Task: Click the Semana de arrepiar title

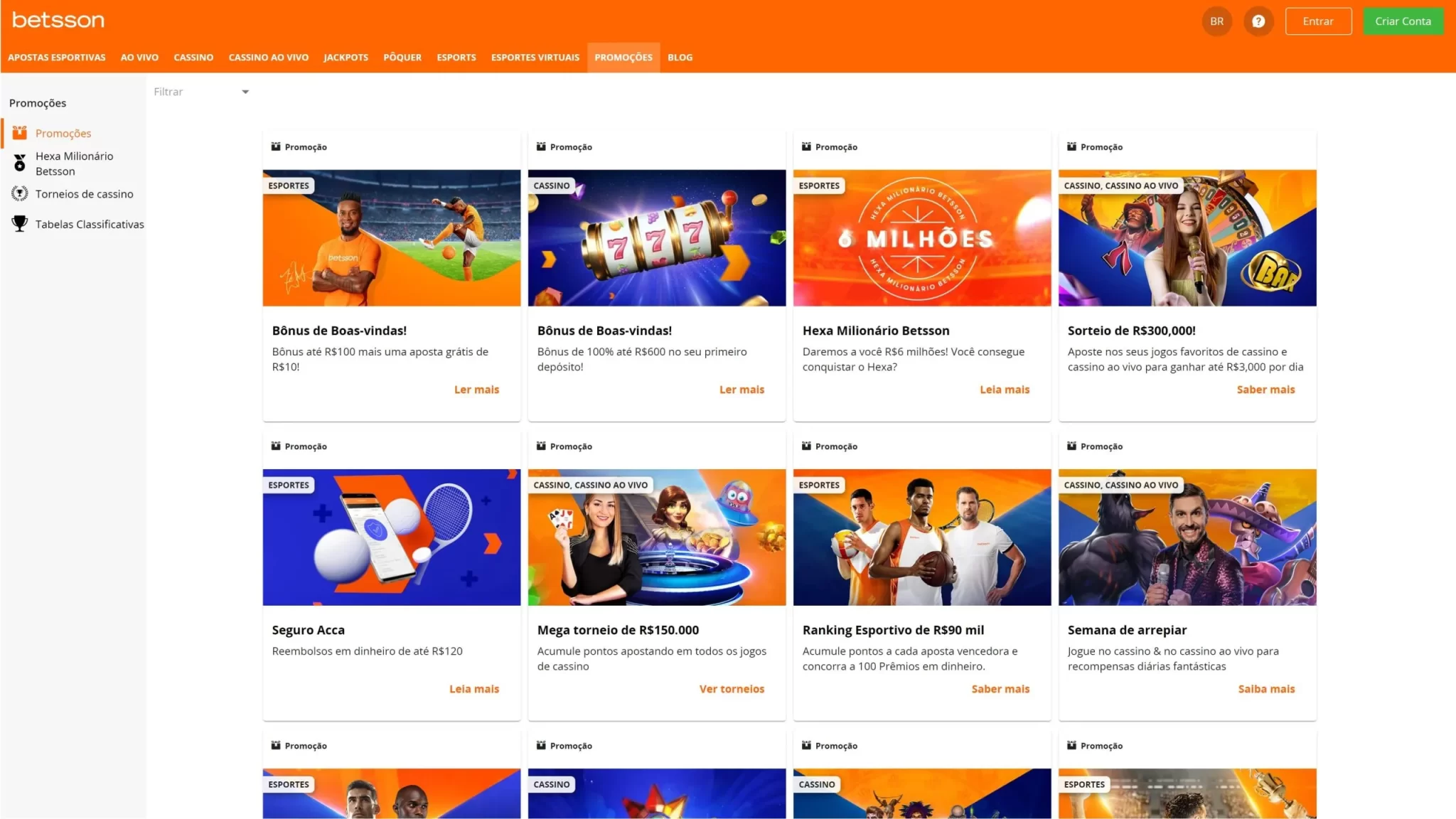Action: [1127, 630]
